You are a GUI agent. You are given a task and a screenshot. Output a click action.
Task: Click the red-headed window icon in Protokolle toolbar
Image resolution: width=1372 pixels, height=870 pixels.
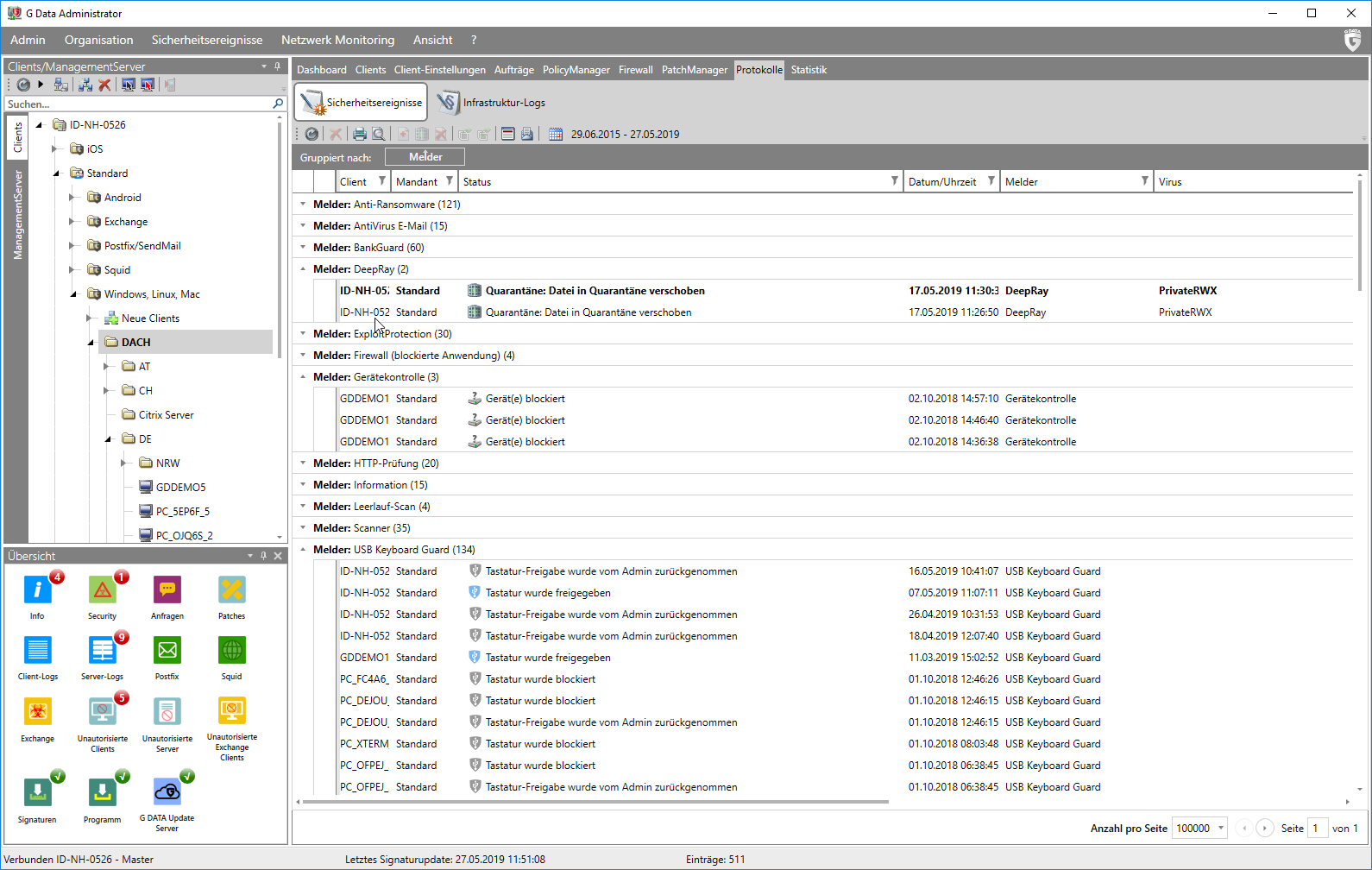[508, 134]
